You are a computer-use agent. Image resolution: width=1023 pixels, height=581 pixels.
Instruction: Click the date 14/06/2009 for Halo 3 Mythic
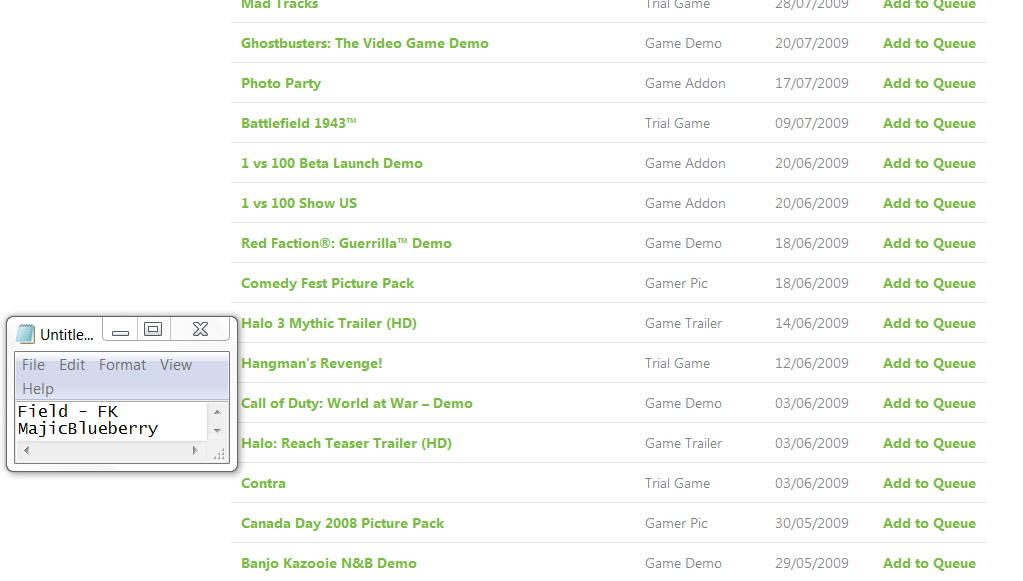point(812,323)
